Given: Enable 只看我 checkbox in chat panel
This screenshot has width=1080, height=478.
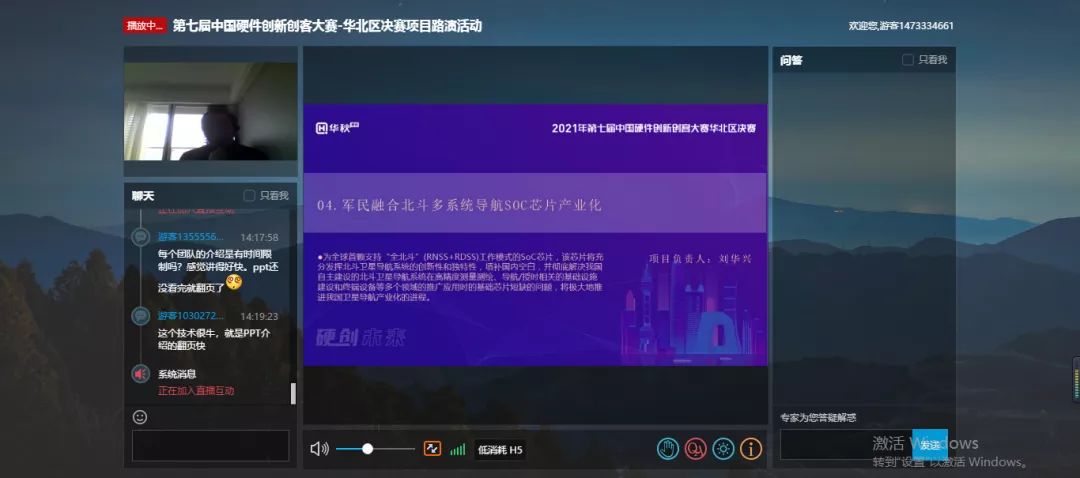Looking at the screenshot, I should click(249, 196).
